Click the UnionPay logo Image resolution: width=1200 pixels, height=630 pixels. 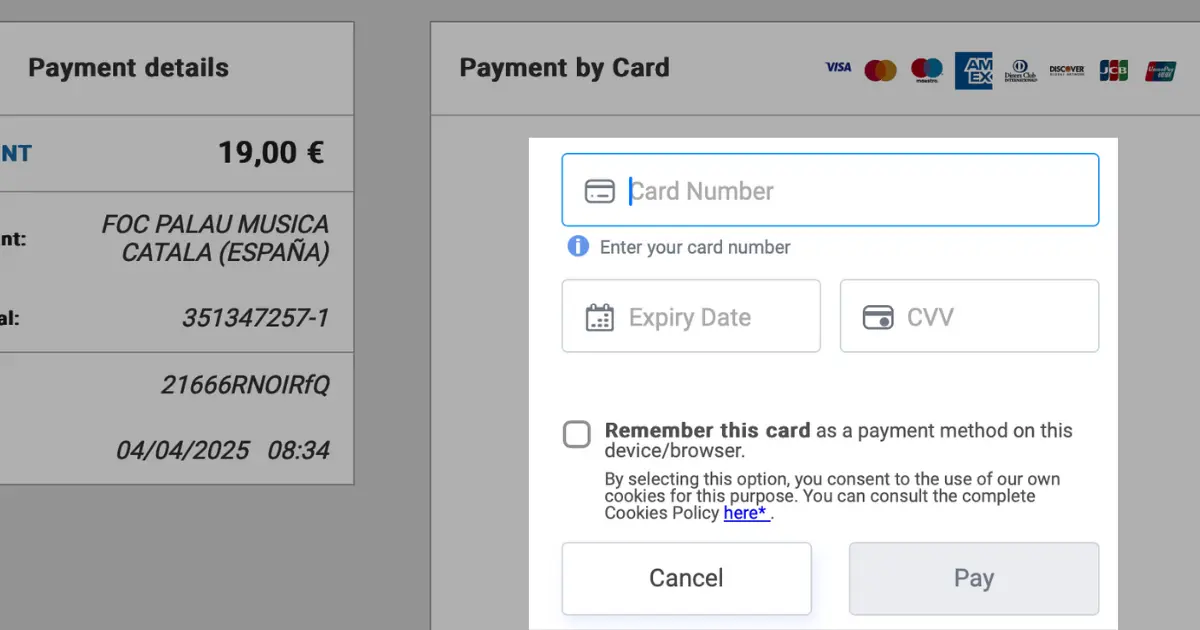(1161, 70)
